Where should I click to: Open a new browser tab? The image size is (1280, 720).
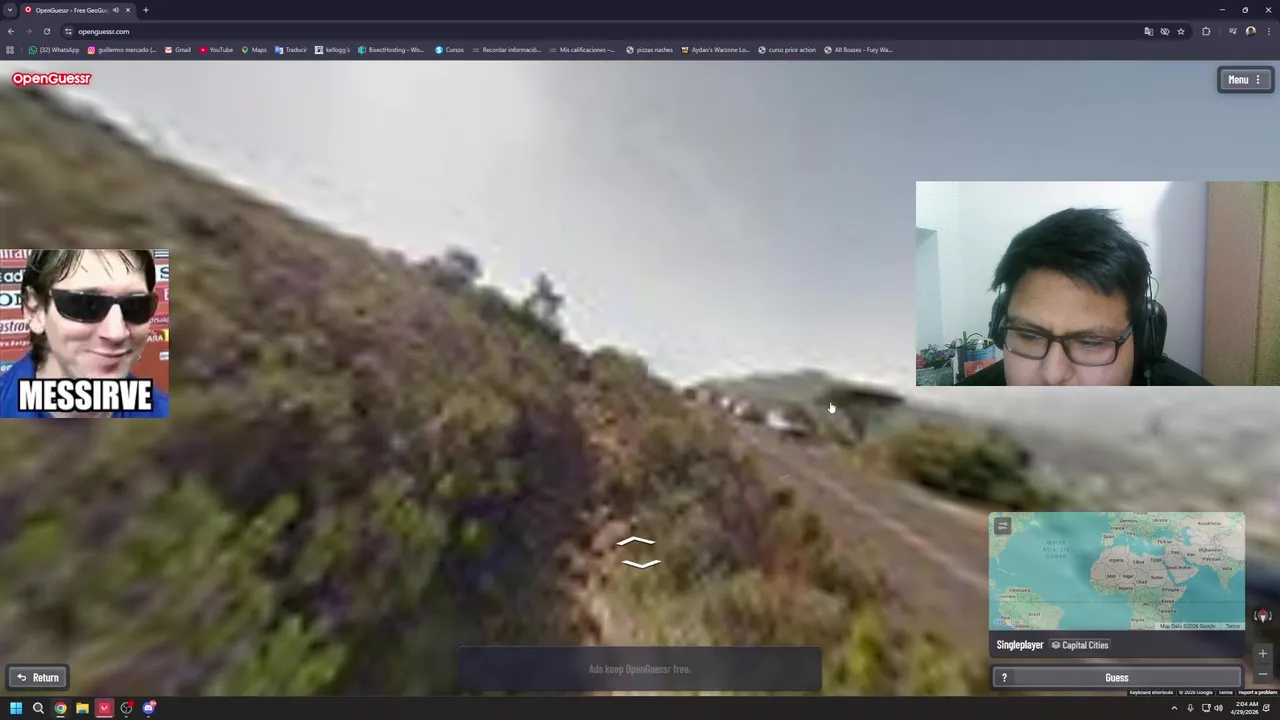145,10
